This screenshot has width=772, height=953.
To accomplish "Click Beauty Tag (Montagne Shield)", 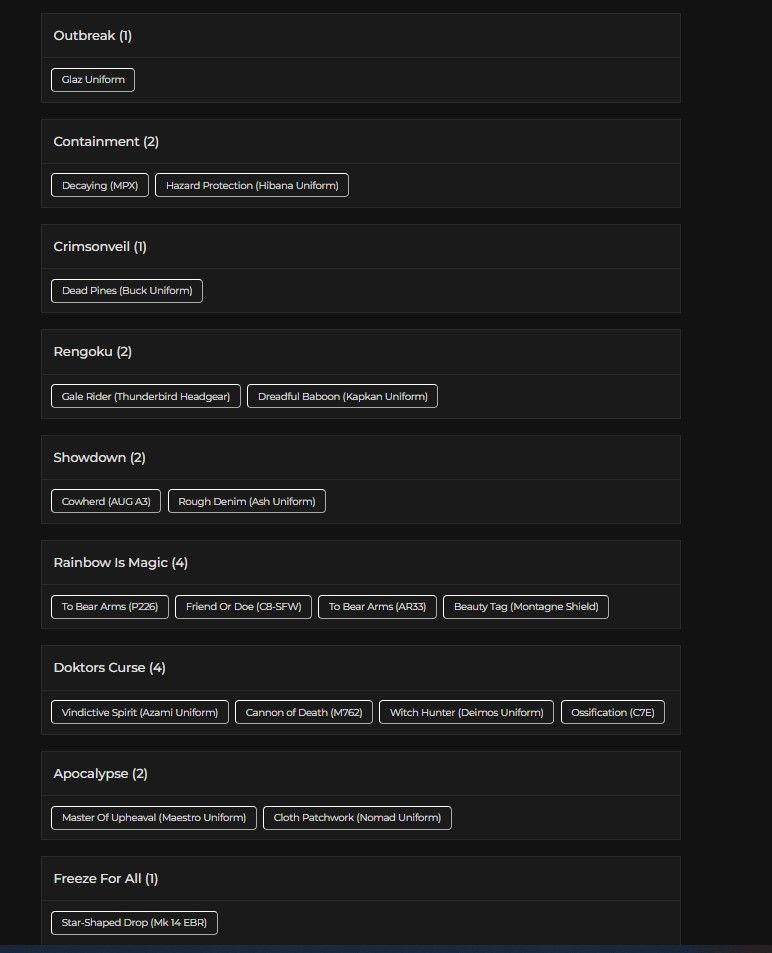I will pyautogui.click(x=526, y=607).
